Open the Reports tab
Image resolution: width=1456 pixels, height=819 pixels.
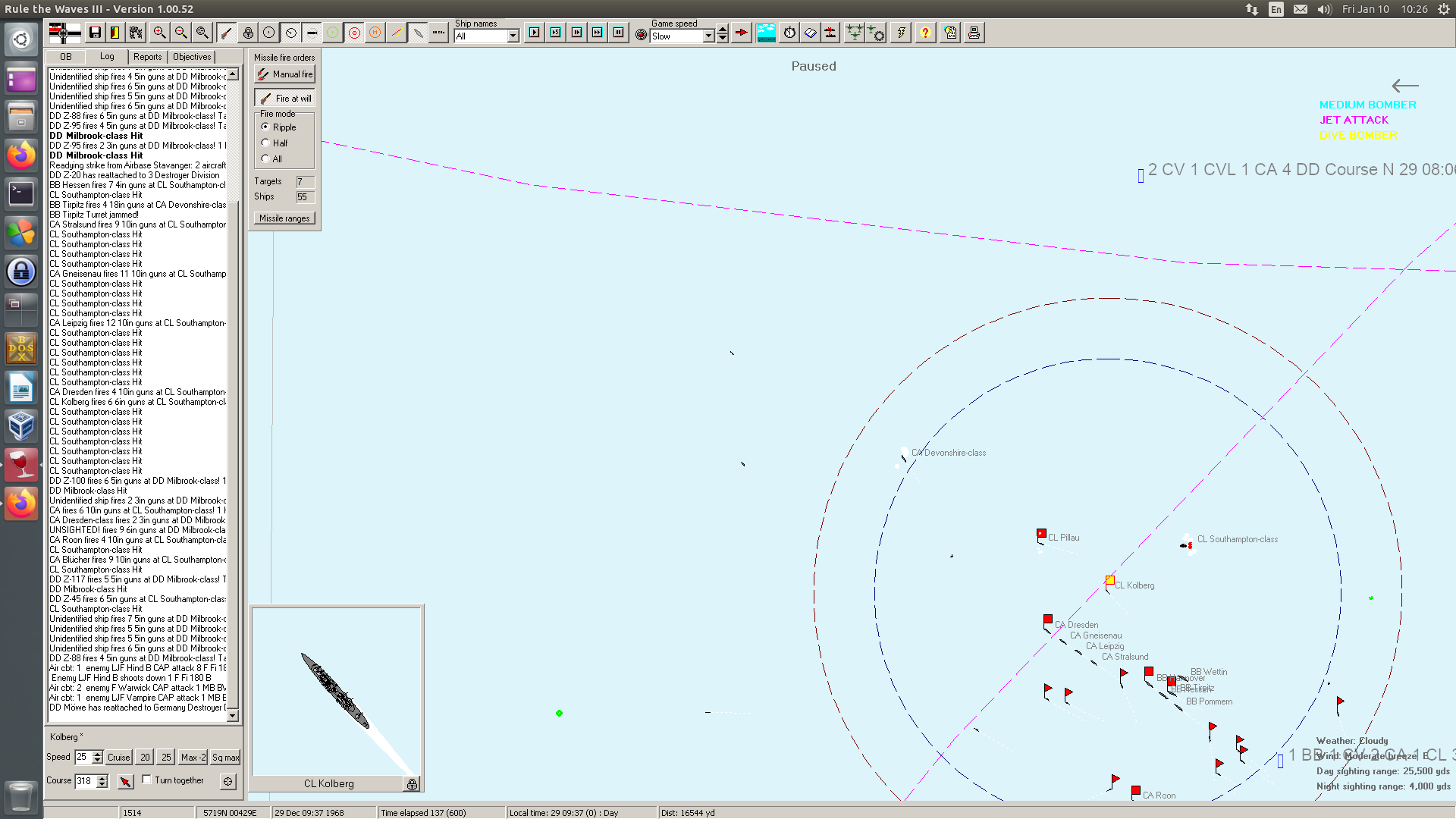point(147,57)
